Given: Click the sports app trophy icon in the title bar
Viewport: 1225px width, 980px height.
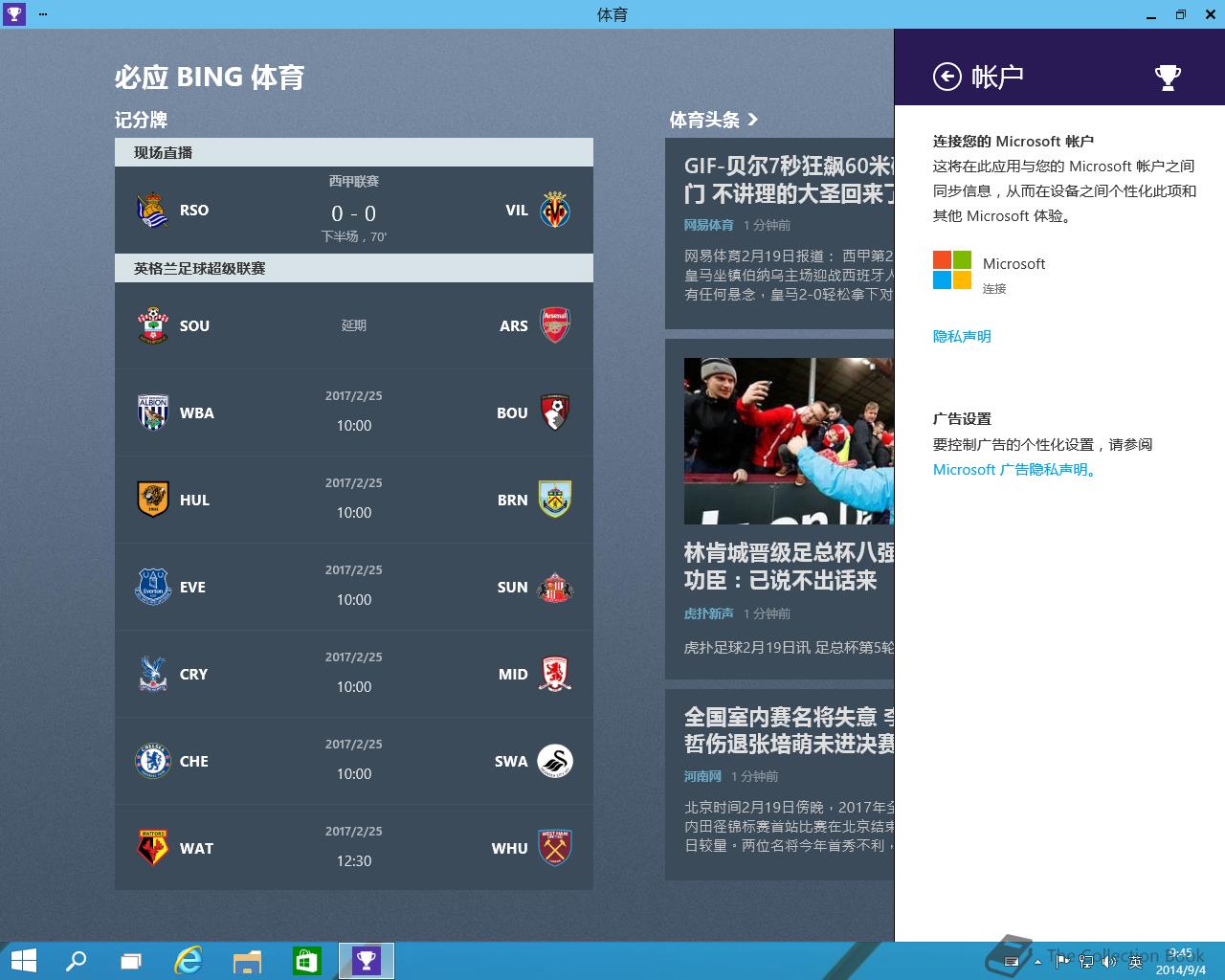Looking at the screenshot, I should click(13, 14).
